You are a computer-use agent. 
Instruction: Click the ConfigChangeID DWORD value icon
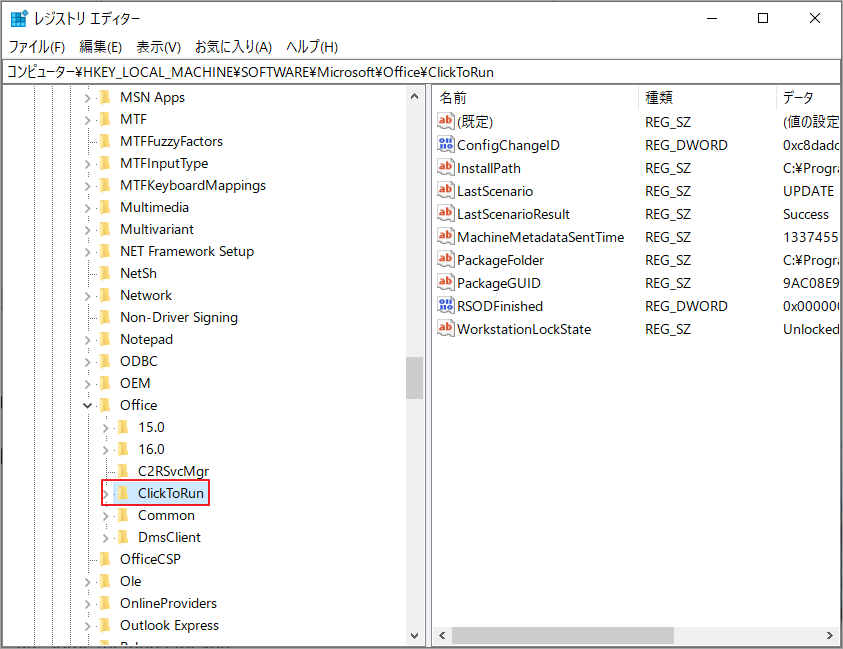pos(446,144)
